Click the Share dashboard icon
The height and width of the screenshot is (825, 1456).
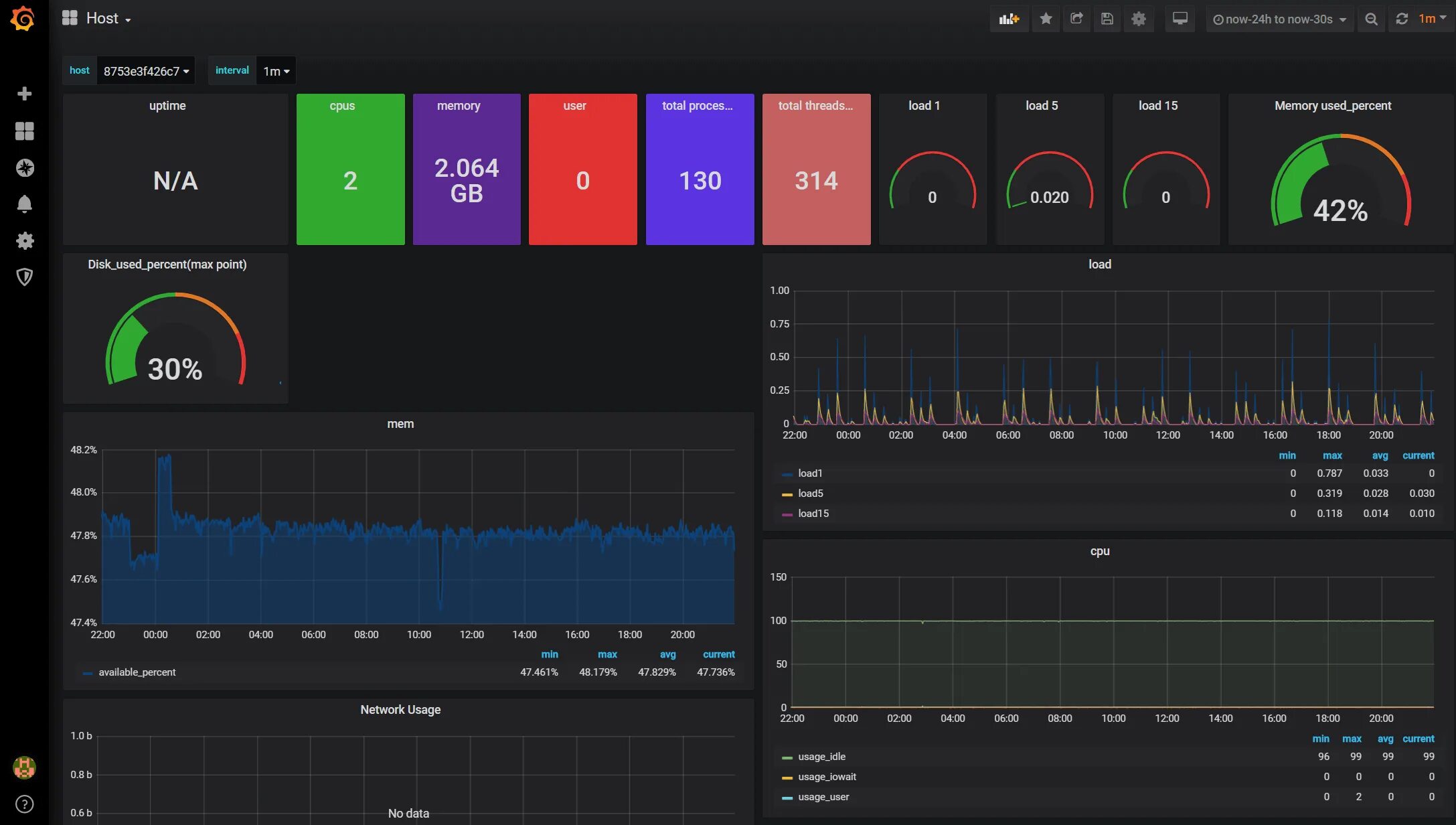(x=1076, y=19)
